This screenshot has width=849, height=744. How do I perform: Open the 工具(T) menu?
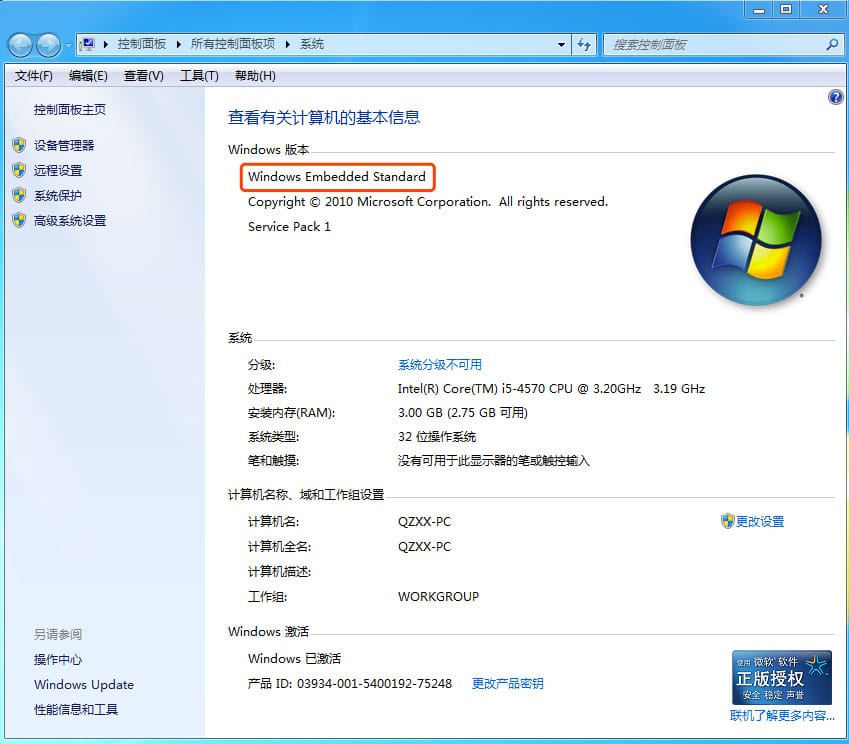[199, 76]
